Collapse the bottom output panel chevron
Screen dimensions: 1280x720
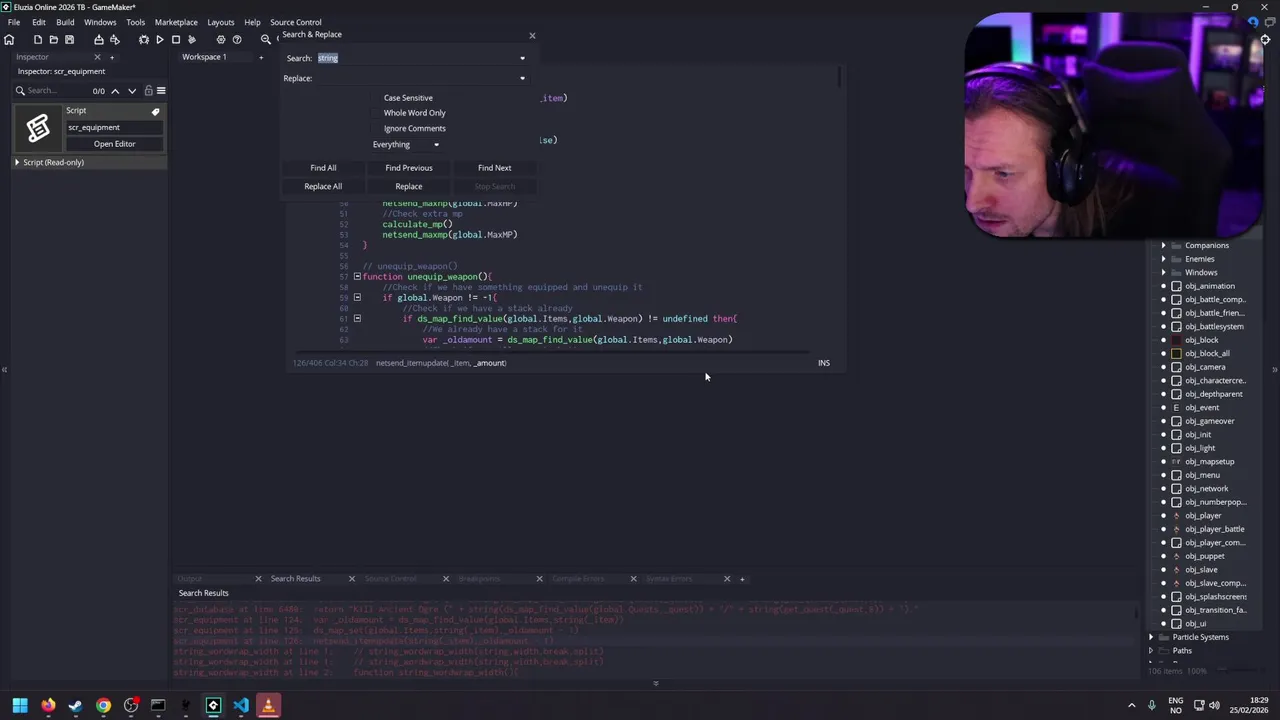click(655, 684)
